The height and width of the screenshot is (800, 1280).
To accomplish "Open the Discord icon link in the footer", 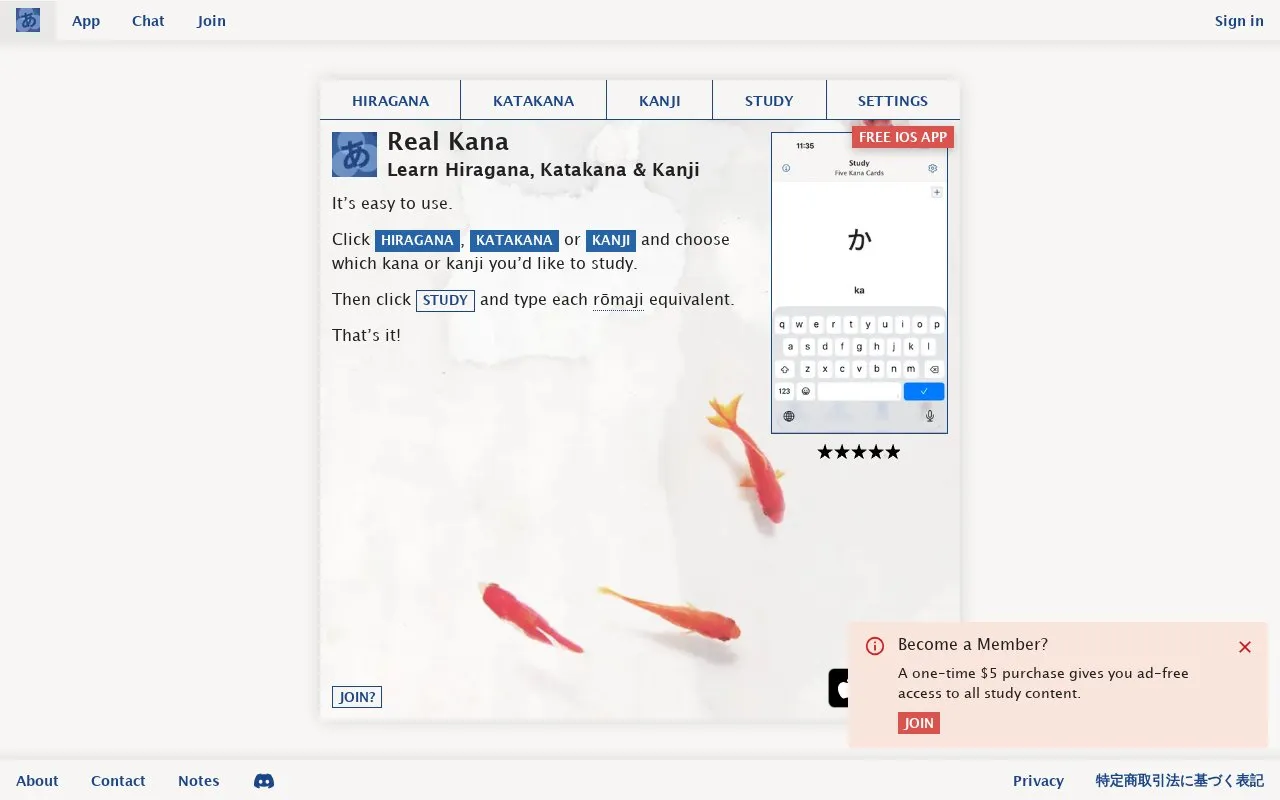I will pos(264,781).
